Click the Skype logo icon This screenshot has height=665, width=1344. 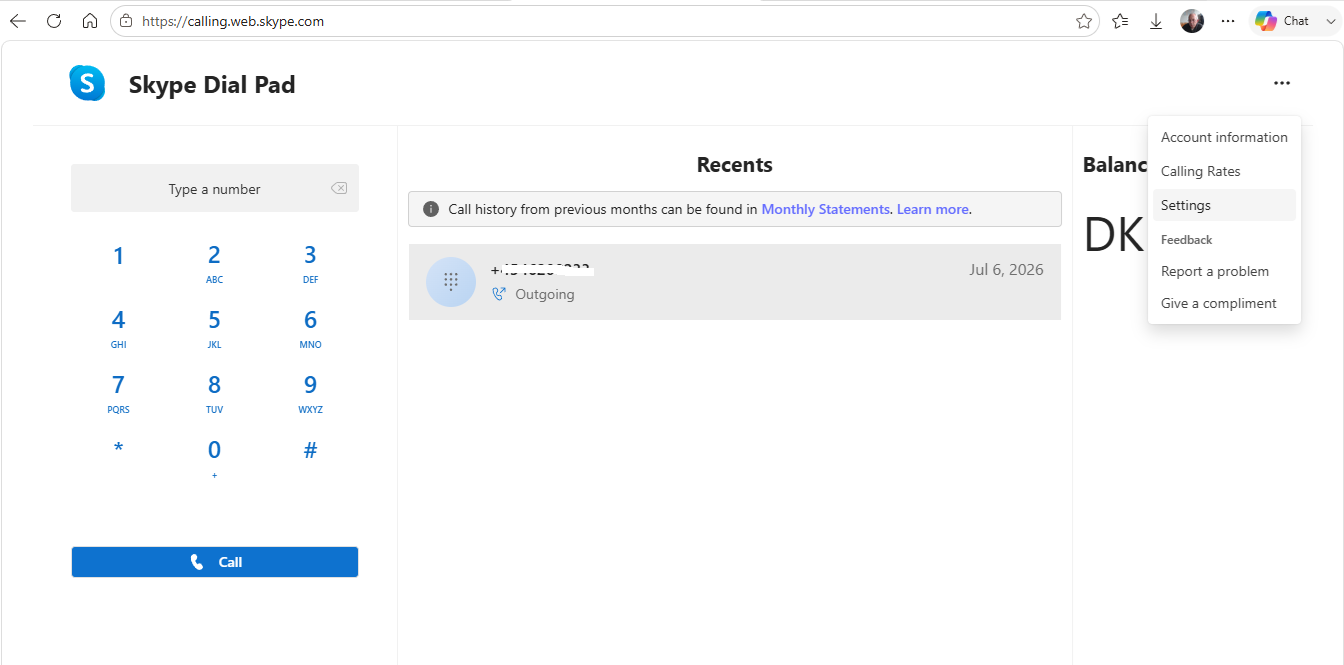click(87, 83)
